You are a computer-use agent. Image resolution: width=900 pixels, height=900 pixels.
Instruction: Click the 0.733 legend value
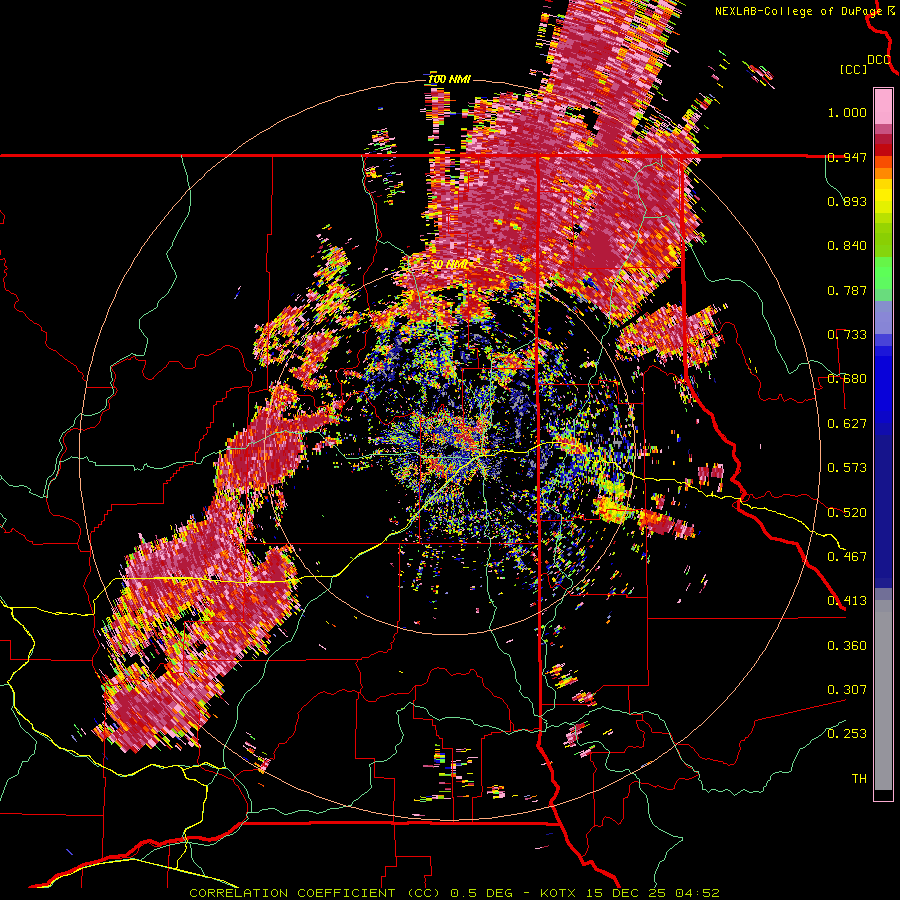[x=847, y=335]
